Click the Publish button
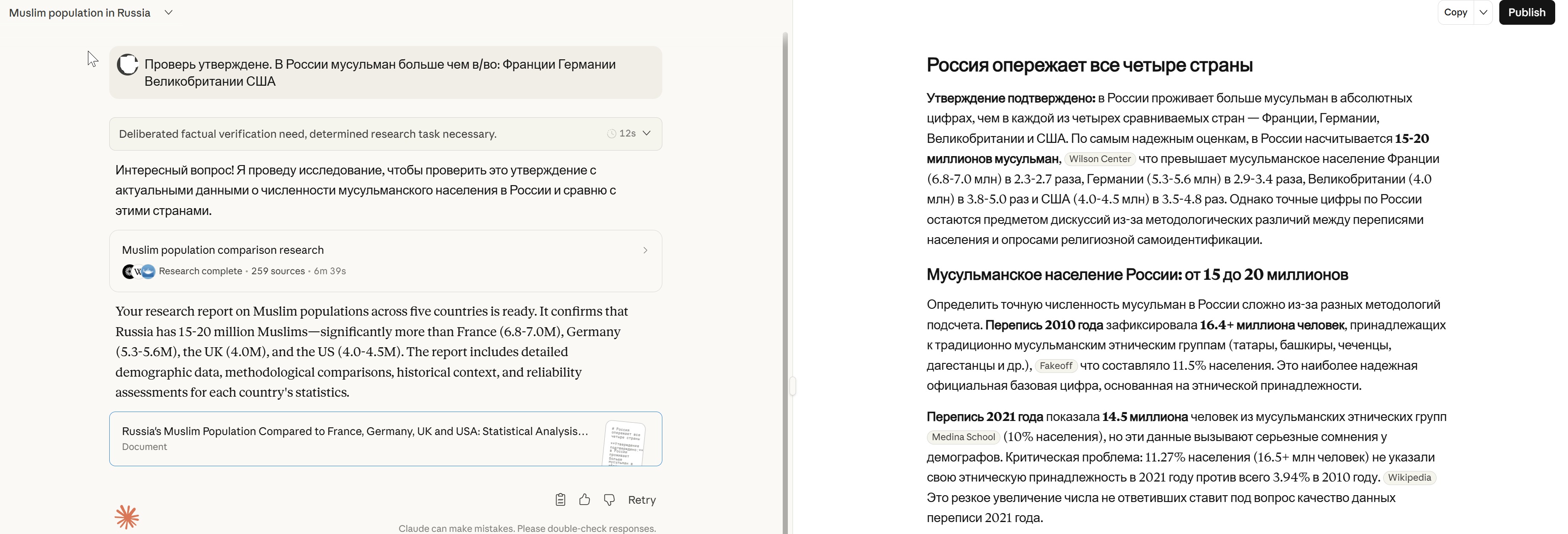 click(1526, 12)
